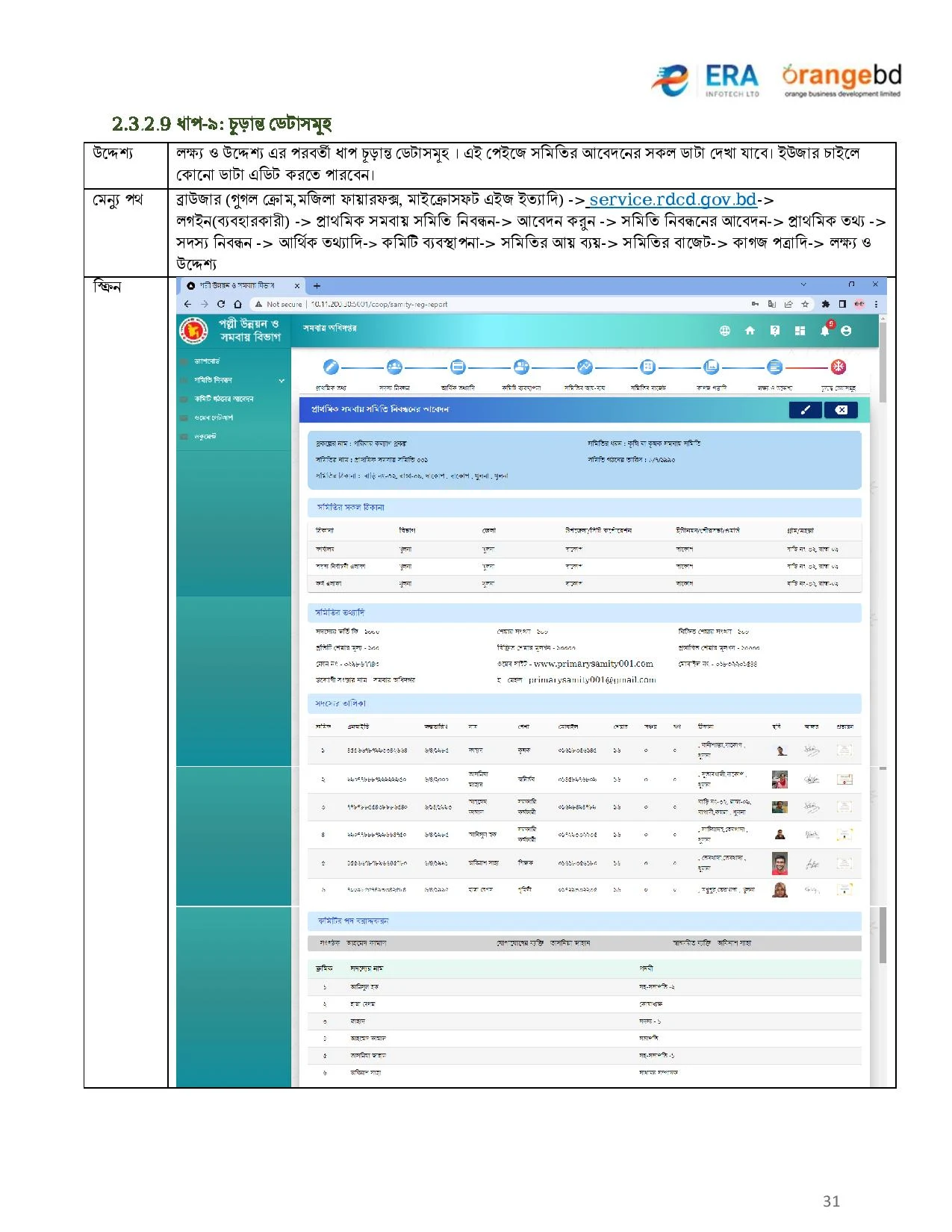This screenshot has height=1232, width=952.
Task: Click the browser home icon beside reload
Action: point(237,304)
